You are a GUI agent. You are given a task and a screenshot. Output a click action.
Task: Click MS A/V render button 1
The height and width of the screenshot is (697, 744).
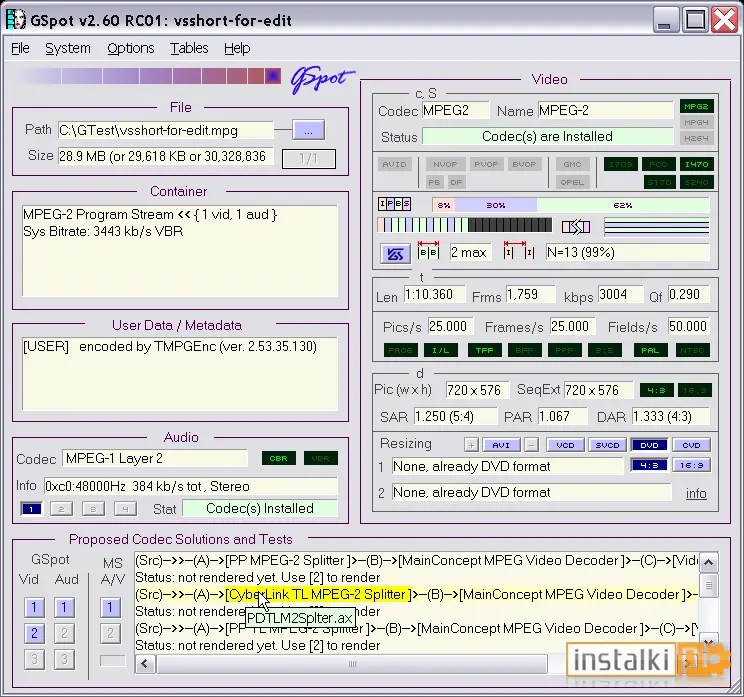click(x=110, y=607)
